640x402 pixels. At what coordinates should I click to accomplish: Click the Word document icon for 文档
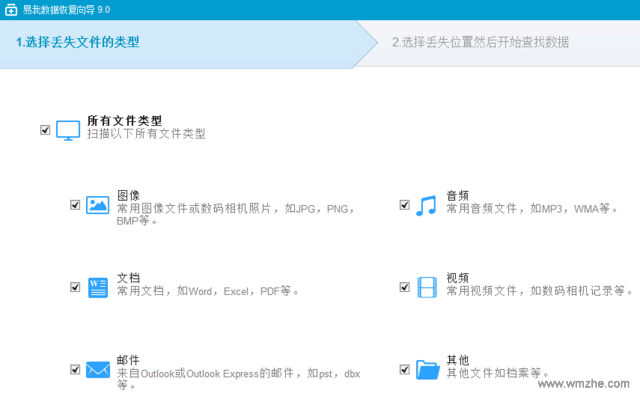pos(98,288)
